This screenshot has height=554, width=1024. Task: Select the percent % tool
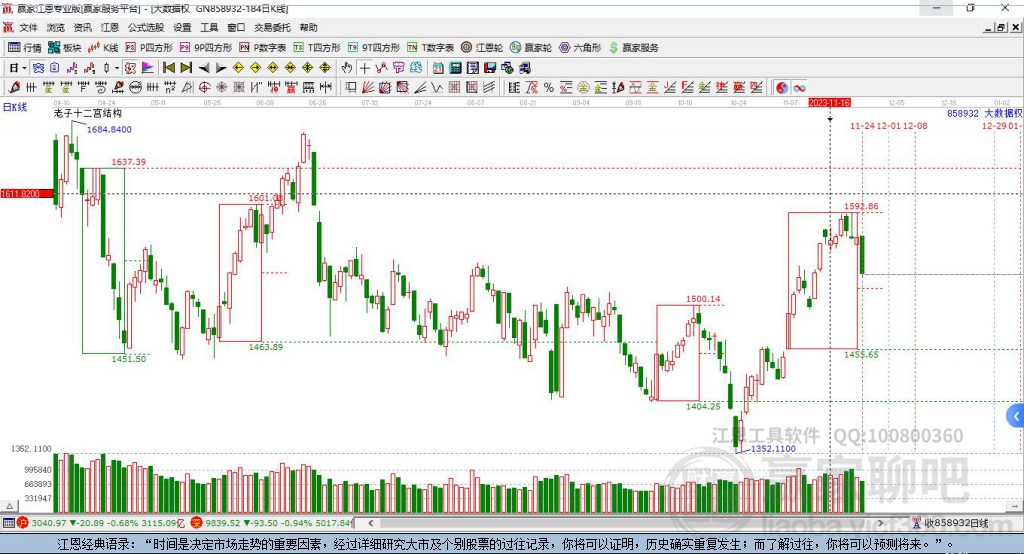(549, 88)
